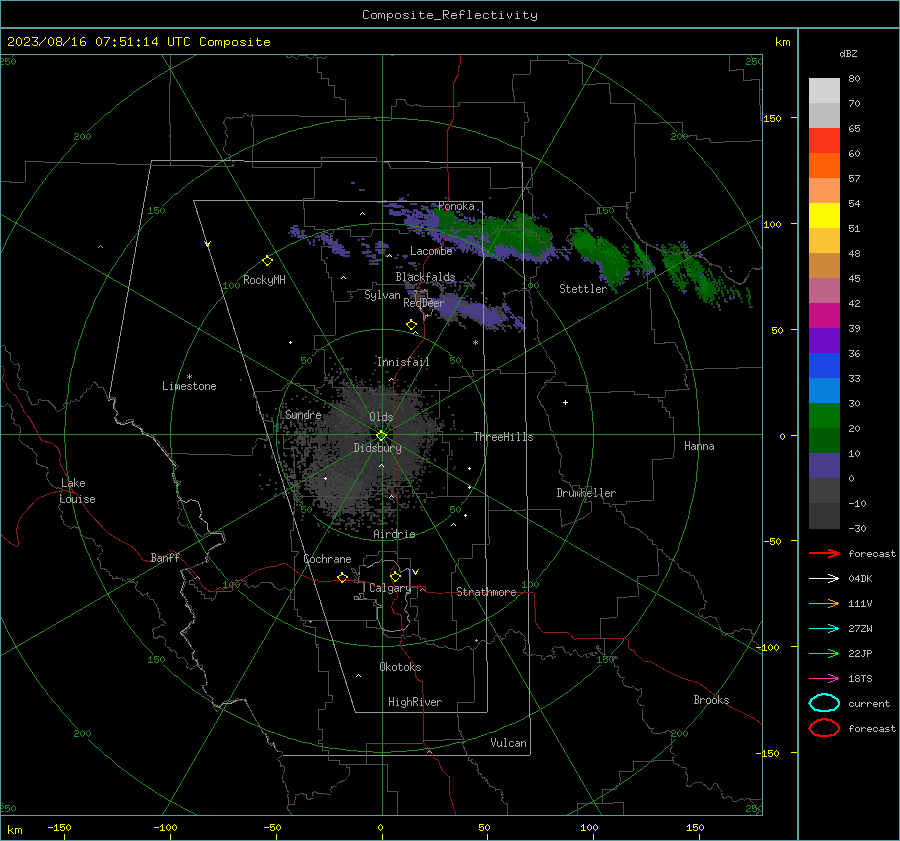The image size is (900, 841).
Task: Click the slate-purple 10 dBZ swatch
Action: pyautogui.click(x=824, y=466)
